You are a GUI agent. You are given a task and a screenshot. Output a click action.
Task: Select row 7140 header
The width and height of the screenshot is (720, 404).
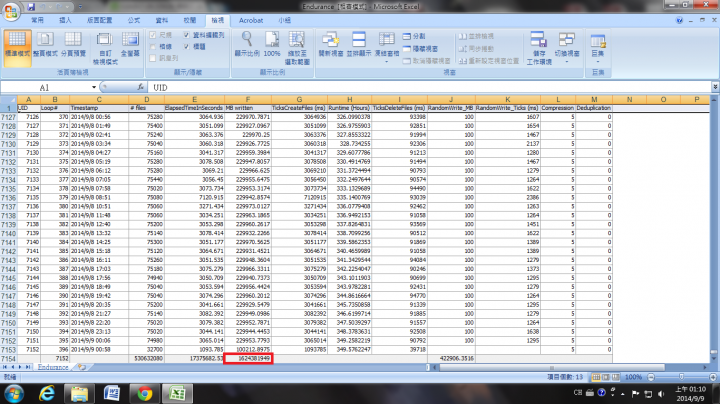[x=8, y=233]
